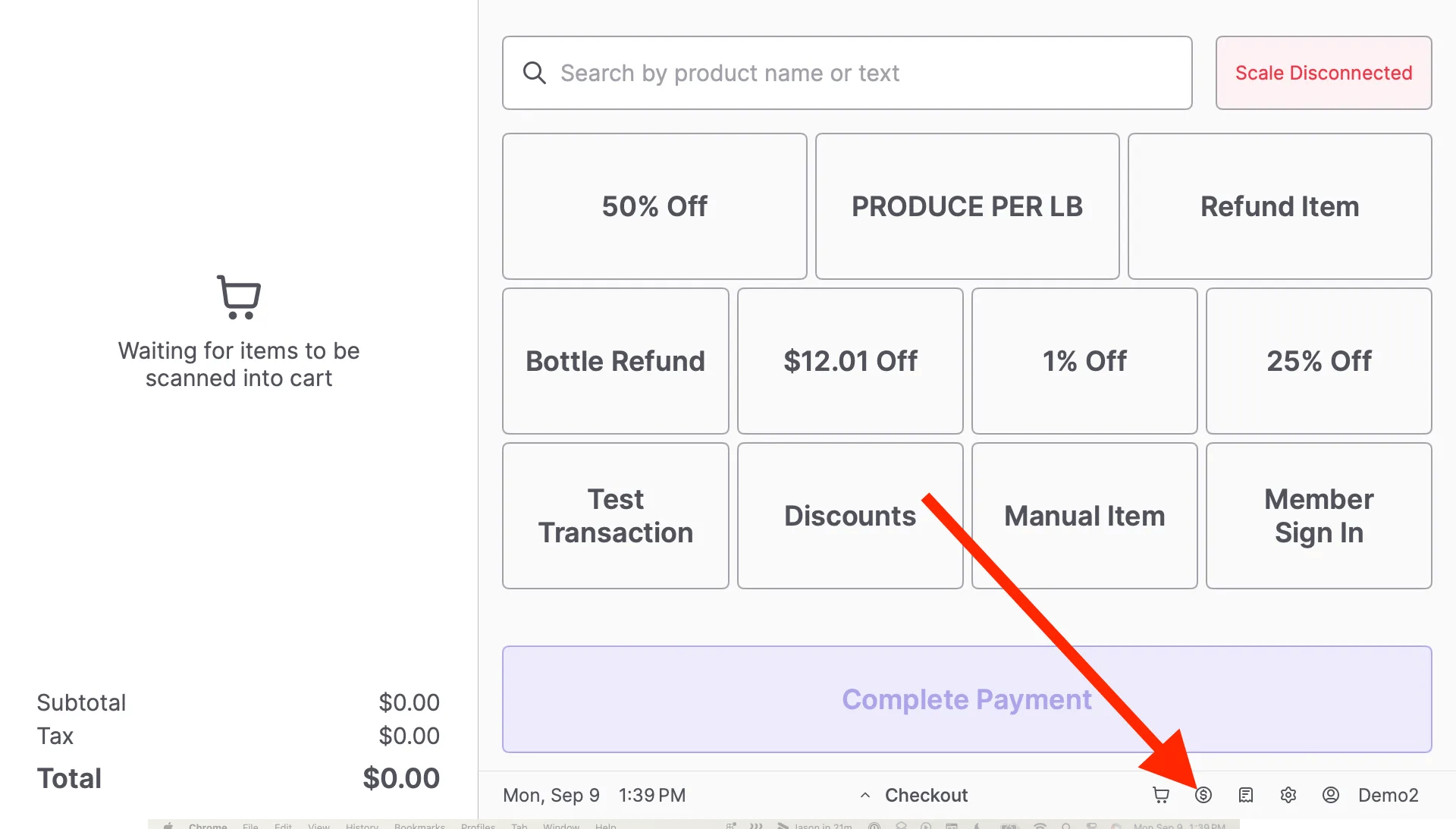This screenshot has width=1456, height=829.
Task: Open the Discounts tile
Action: [850, 516]
